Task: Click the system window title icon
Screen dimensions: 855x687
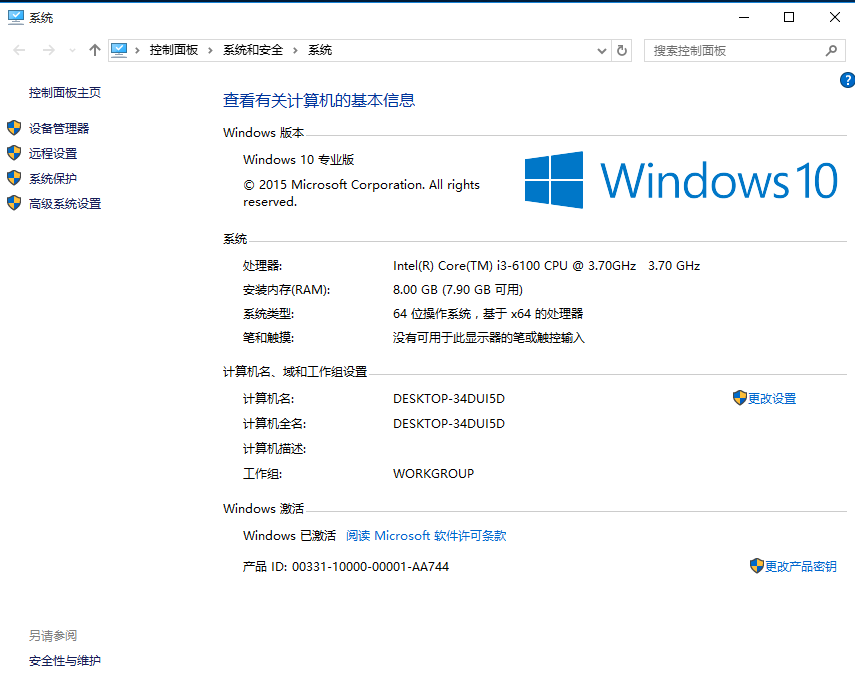Action: 16,17
